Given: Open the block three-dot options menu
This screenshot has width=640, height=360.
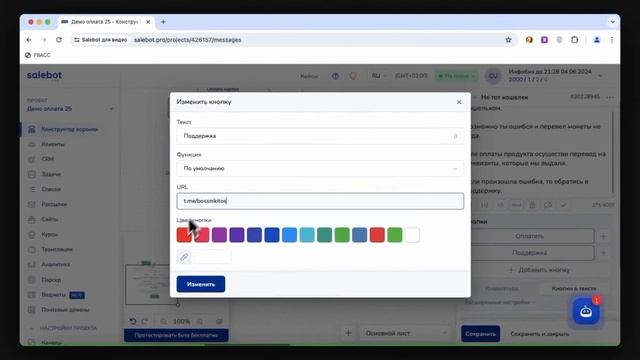Looking at the screenshot, I should [x=610, y=97].
